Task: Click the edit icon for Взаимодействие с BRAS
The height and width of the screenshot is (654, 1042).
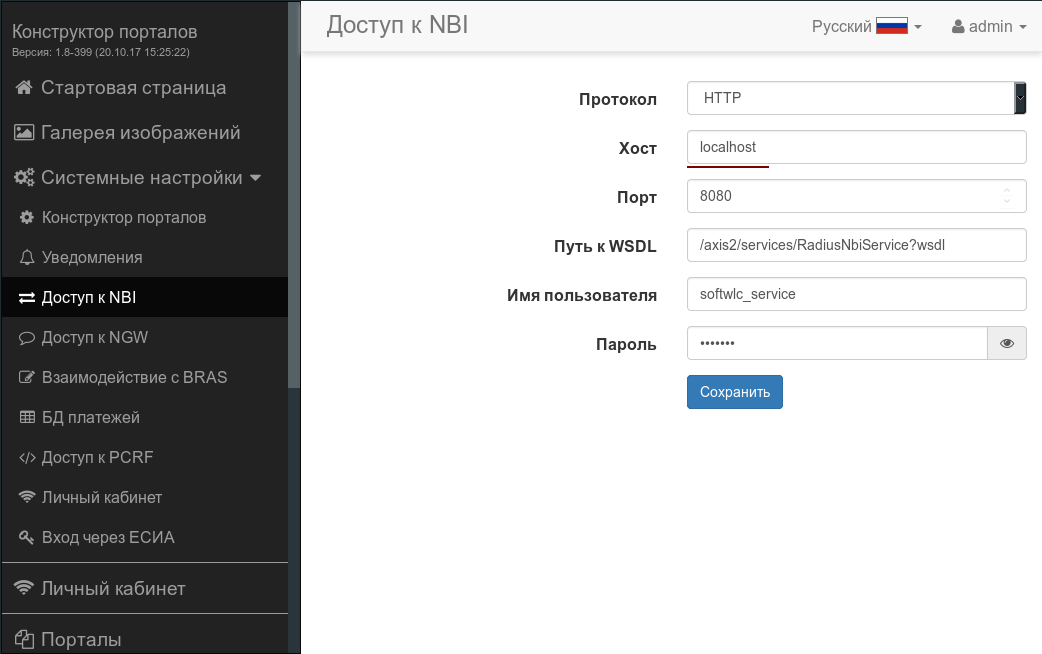Action: pyautogui.click(x=27, y=378)
